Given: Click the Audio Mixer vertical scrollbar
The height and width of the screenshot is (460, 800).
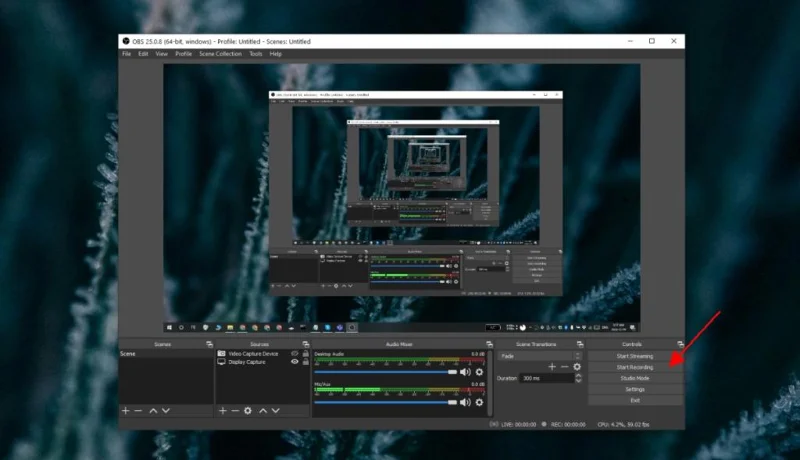Looking at the screenshot, I should pyautogui.click(x=490, y=382).
